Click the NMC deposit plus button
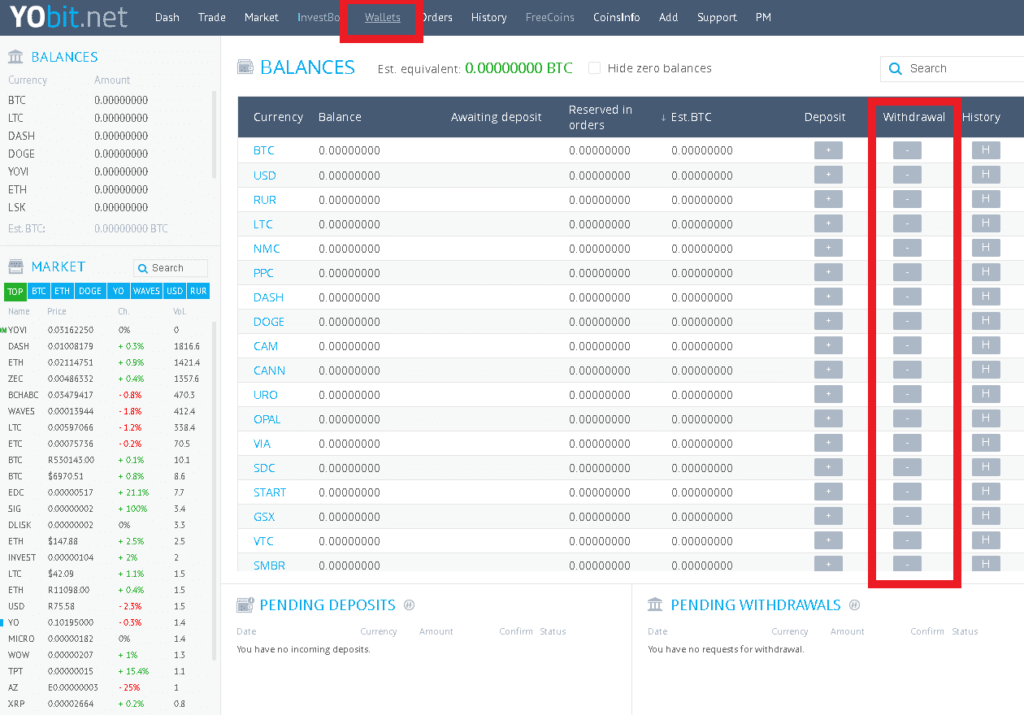1024x715 pixels. point(828,248)
